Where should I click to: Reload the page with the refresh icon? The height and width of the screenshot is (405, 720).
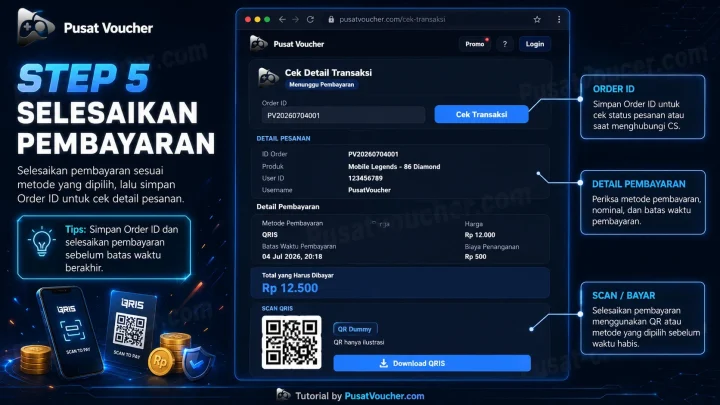point(310,19)
